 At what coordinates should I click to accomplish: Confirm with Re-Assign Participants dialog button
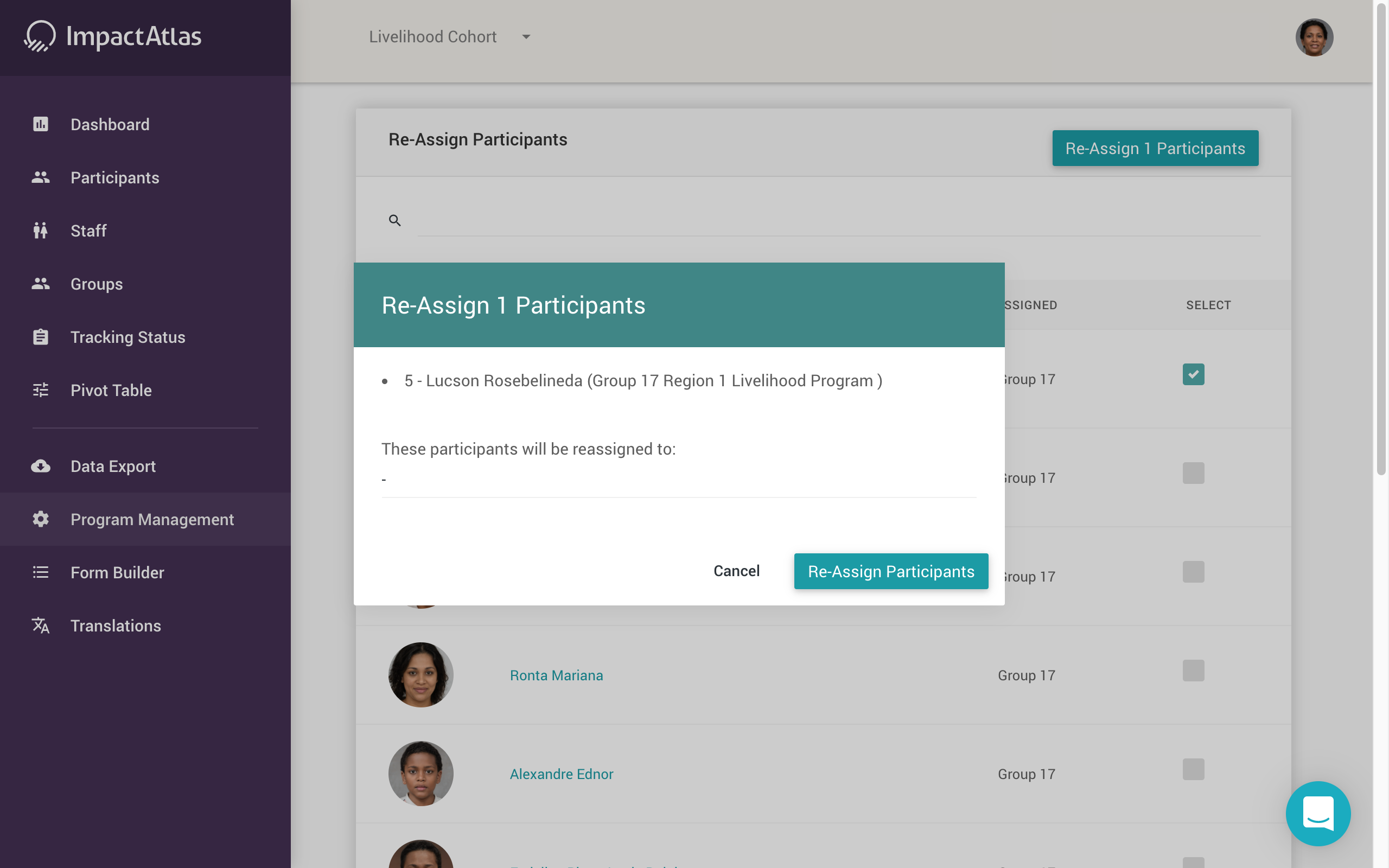click(891, 571)
